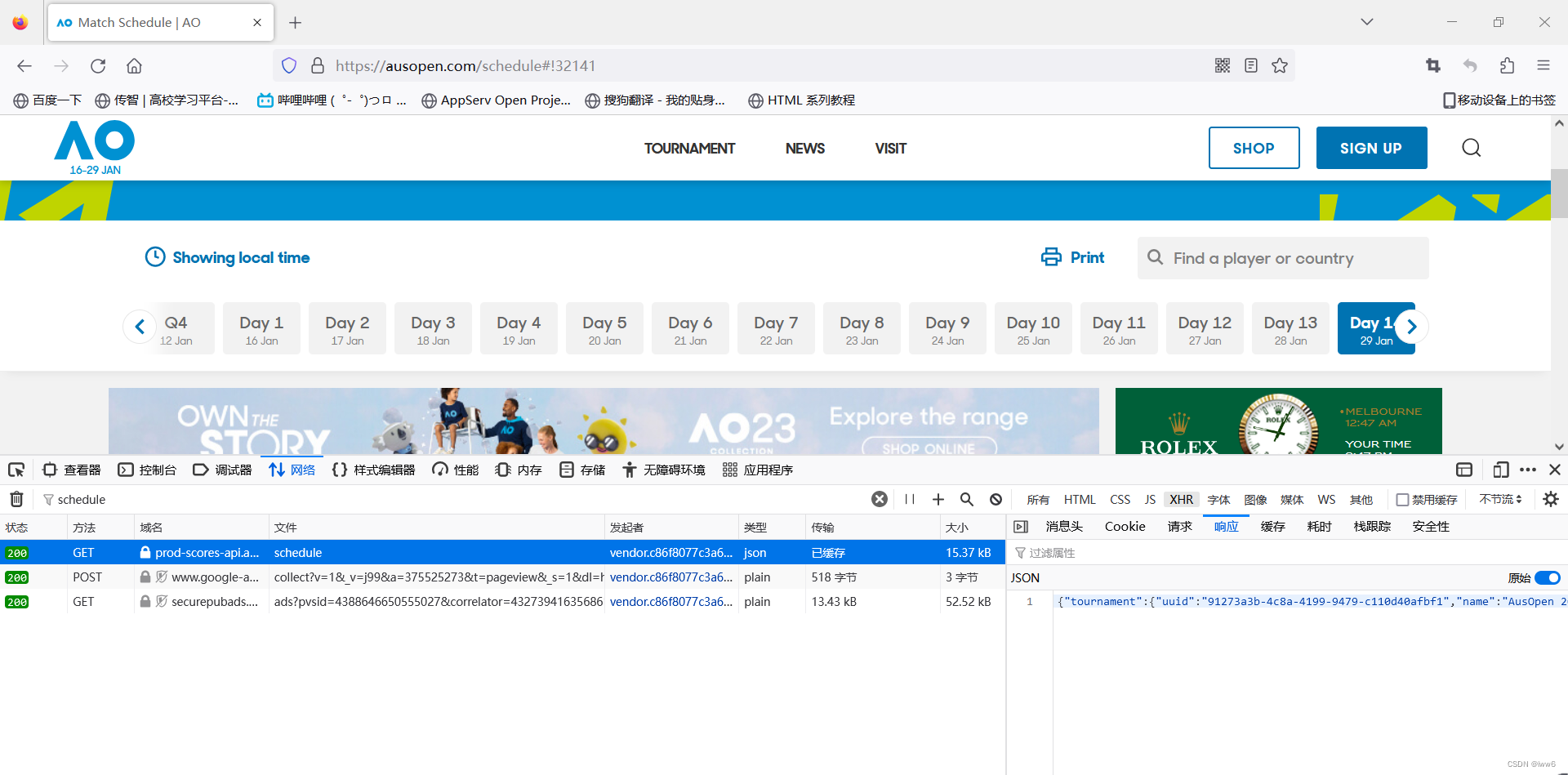This screenshot has height=775, width=1568.
Task: Clear the schedule filter text
Action: [880, 499]
